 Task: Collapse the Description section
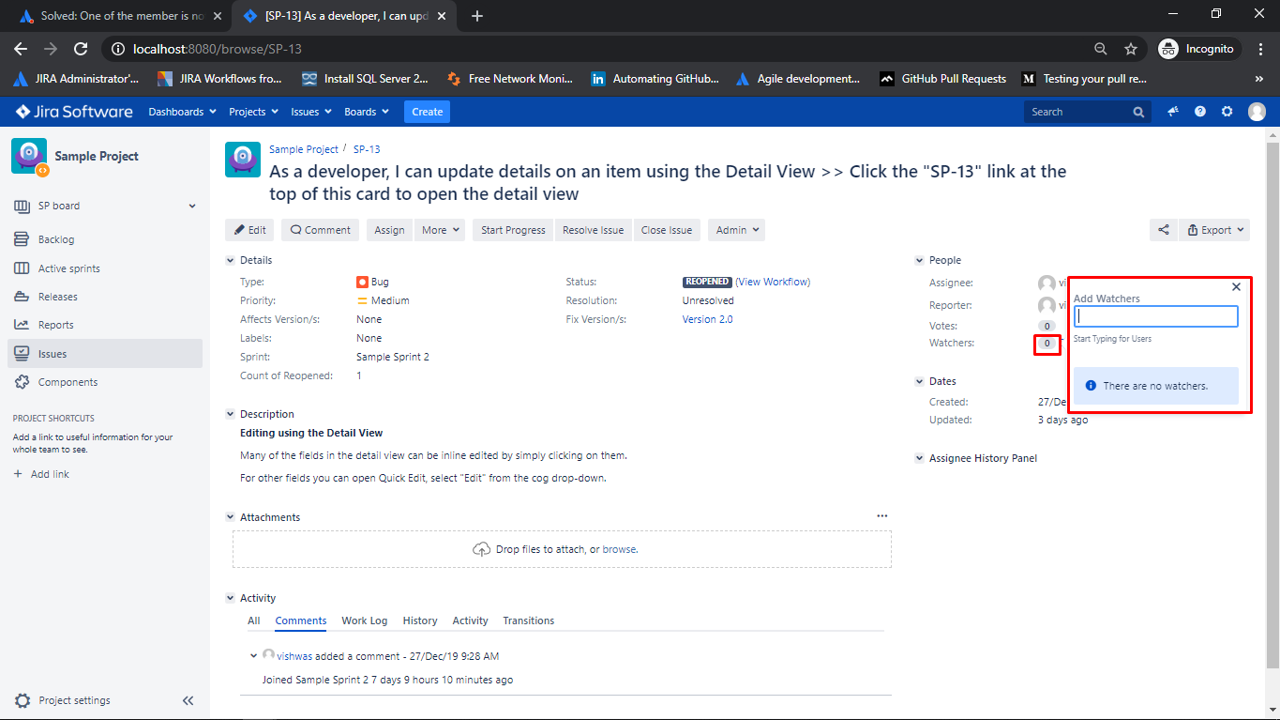(232, 414)
